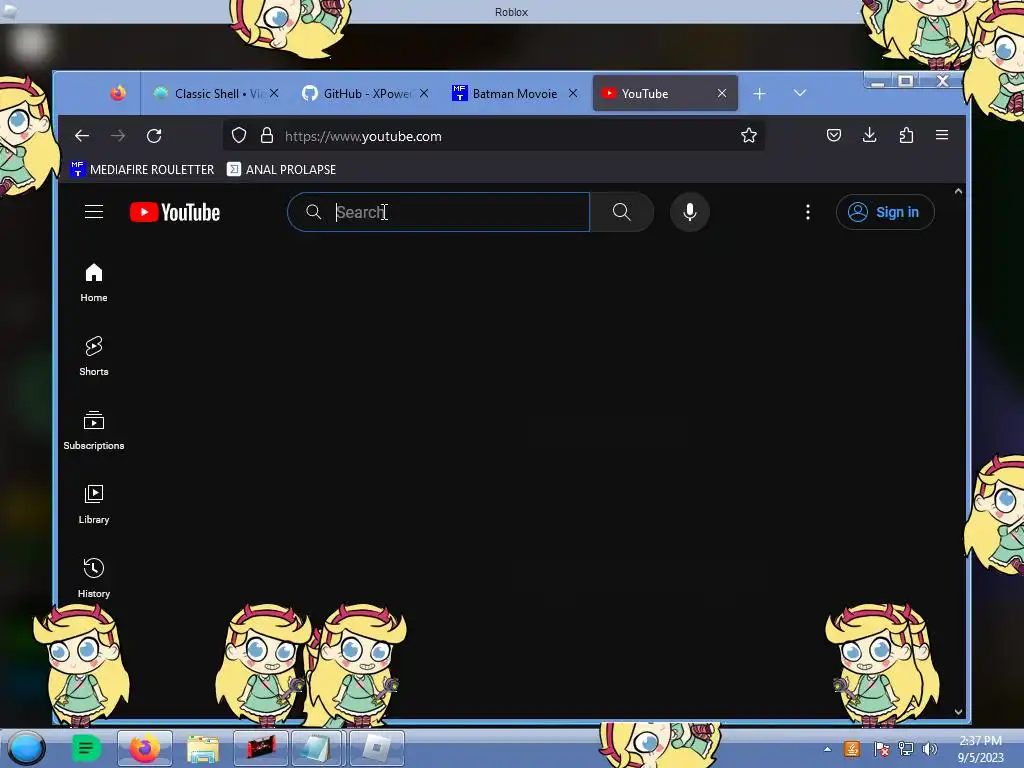The image size is (1024, 768).
Task: Open Action Center flag icon
Action: (x=881, y=749)
